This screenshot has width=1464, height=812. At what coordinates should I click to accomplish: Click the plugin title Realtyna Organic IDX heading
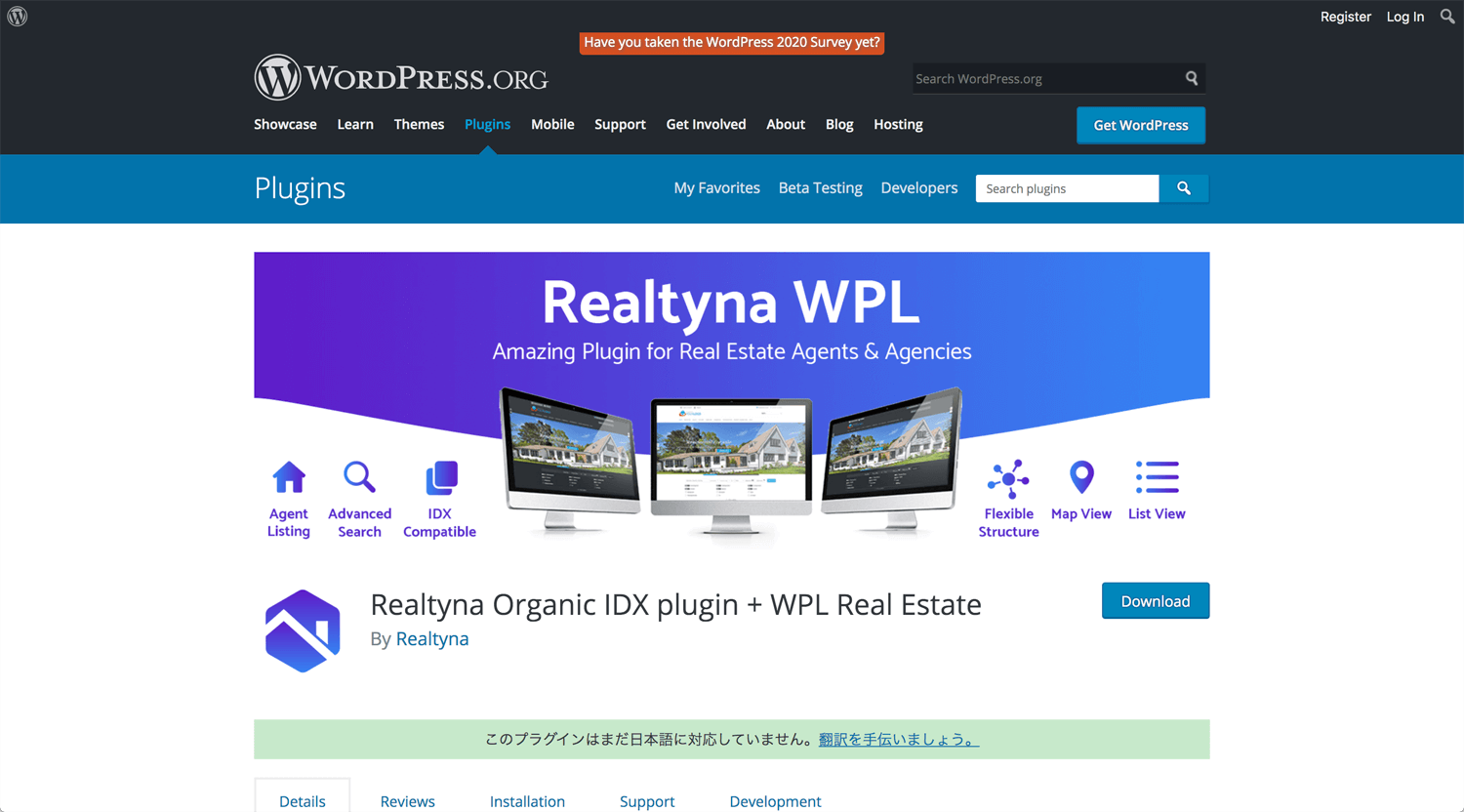(x=675, y=604)
